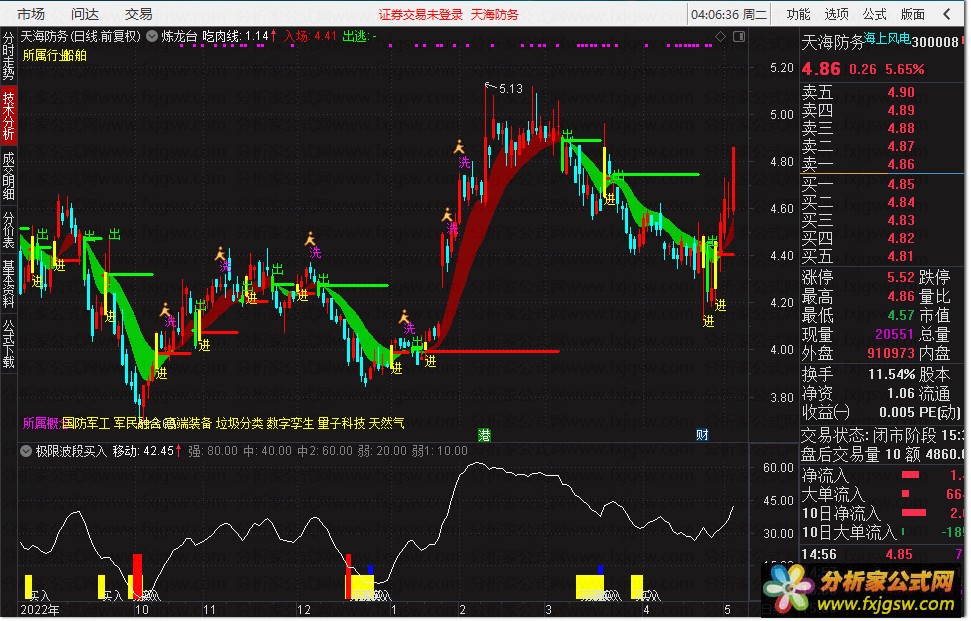Click the 极限波段买入 sub-chart title

[71, 451]
